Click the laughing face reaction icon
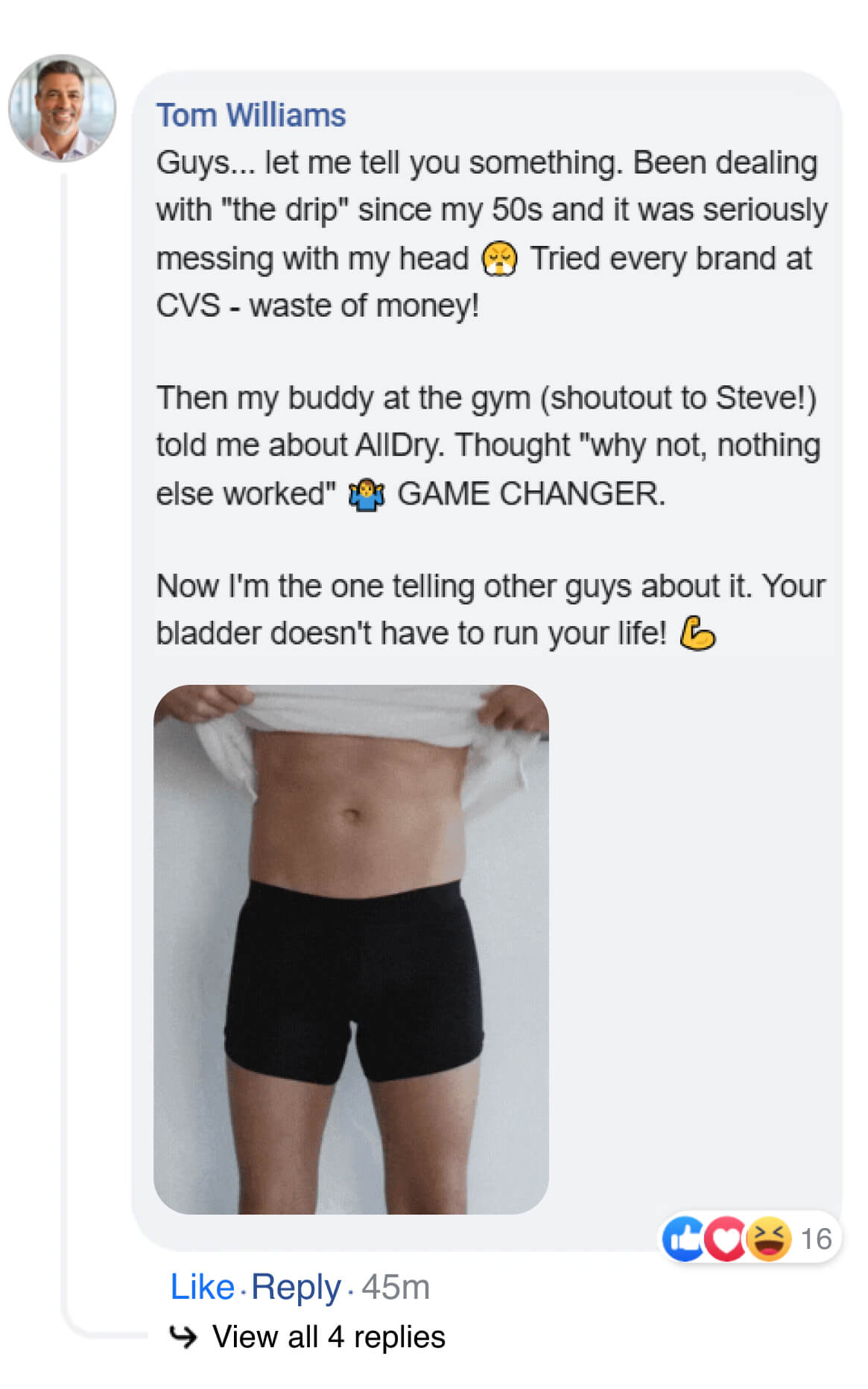 768,1239
